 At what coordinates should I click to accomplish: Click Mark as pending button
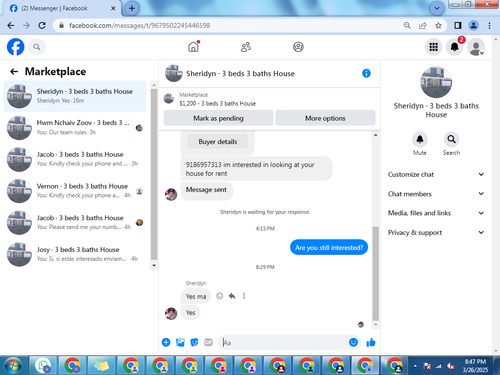[218, 118]
